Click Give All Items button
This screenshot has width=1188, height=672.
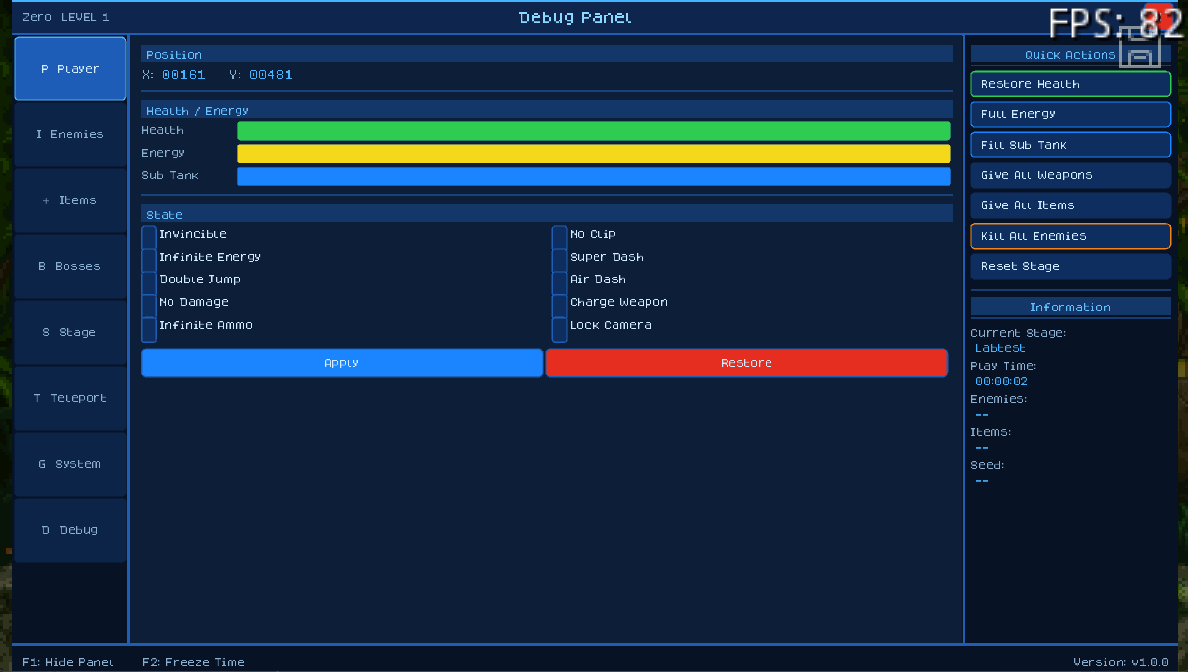tap(1071, 205)
